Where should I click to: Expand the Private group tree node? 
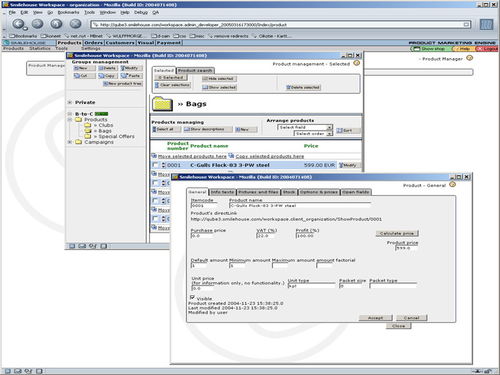click(x=70, y=102)
